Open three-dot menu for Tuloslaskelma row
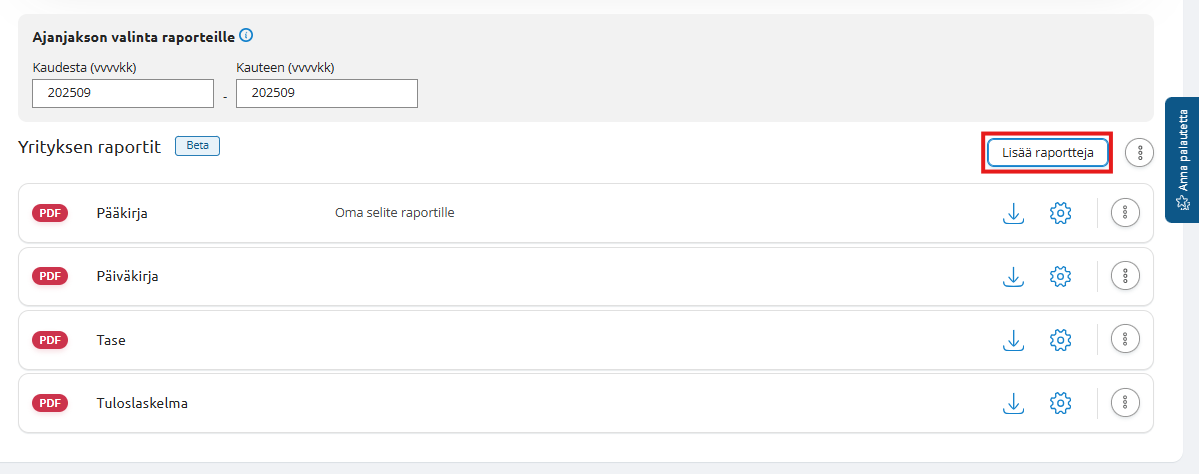This screenshot has width=1199, height=474. coord(1125,403)
